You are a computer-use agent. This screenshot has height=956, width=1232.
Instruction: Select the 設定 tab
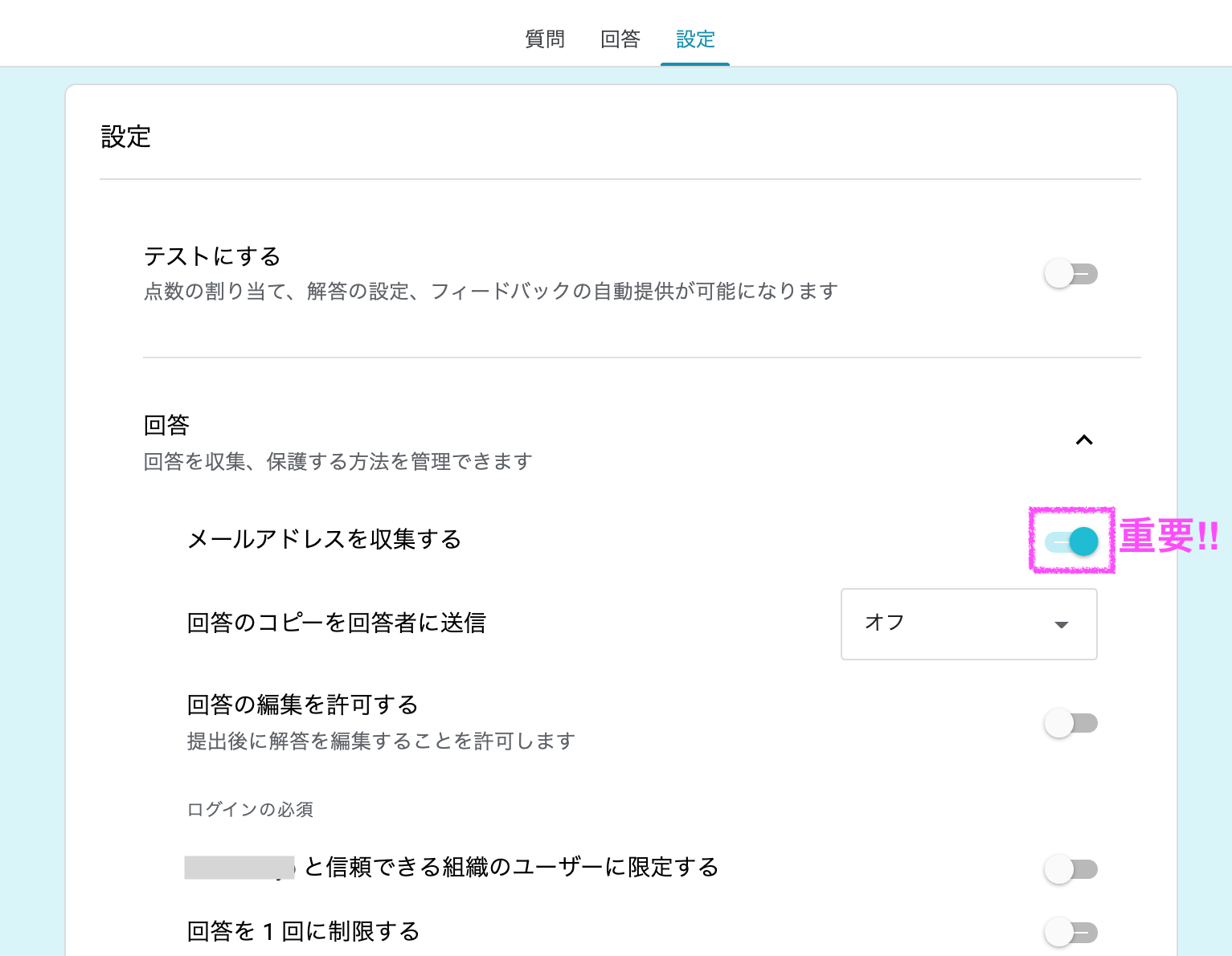[x=695, y=39]
